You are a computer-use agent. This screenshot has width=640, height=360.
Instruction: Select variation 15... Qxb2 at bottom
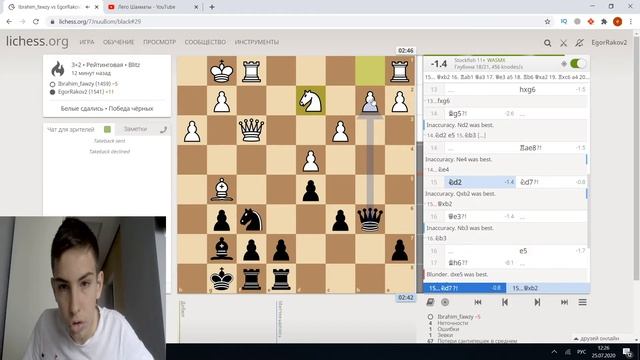coord(549,288)
